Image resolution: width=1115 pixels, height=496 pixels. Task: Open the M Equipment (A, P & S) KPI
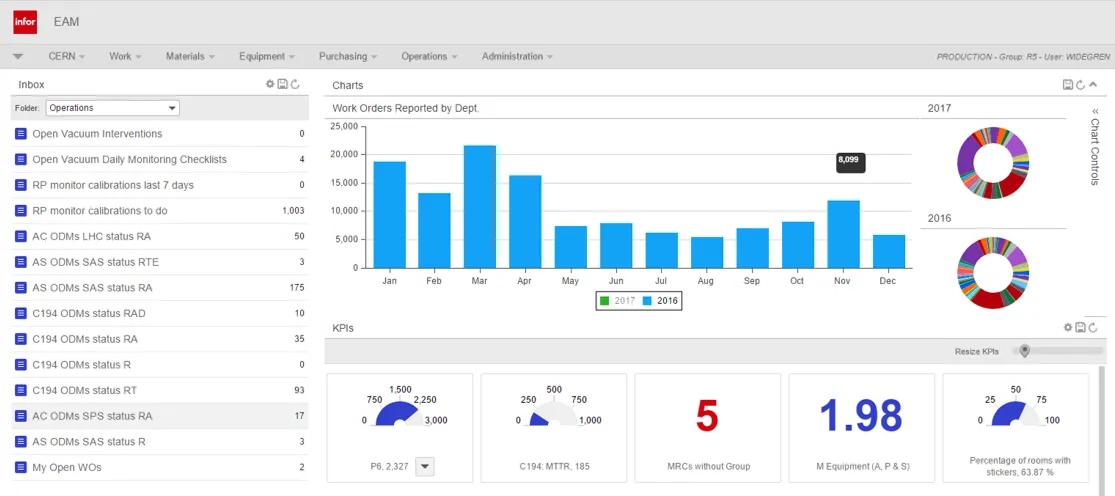pos(861,428)
